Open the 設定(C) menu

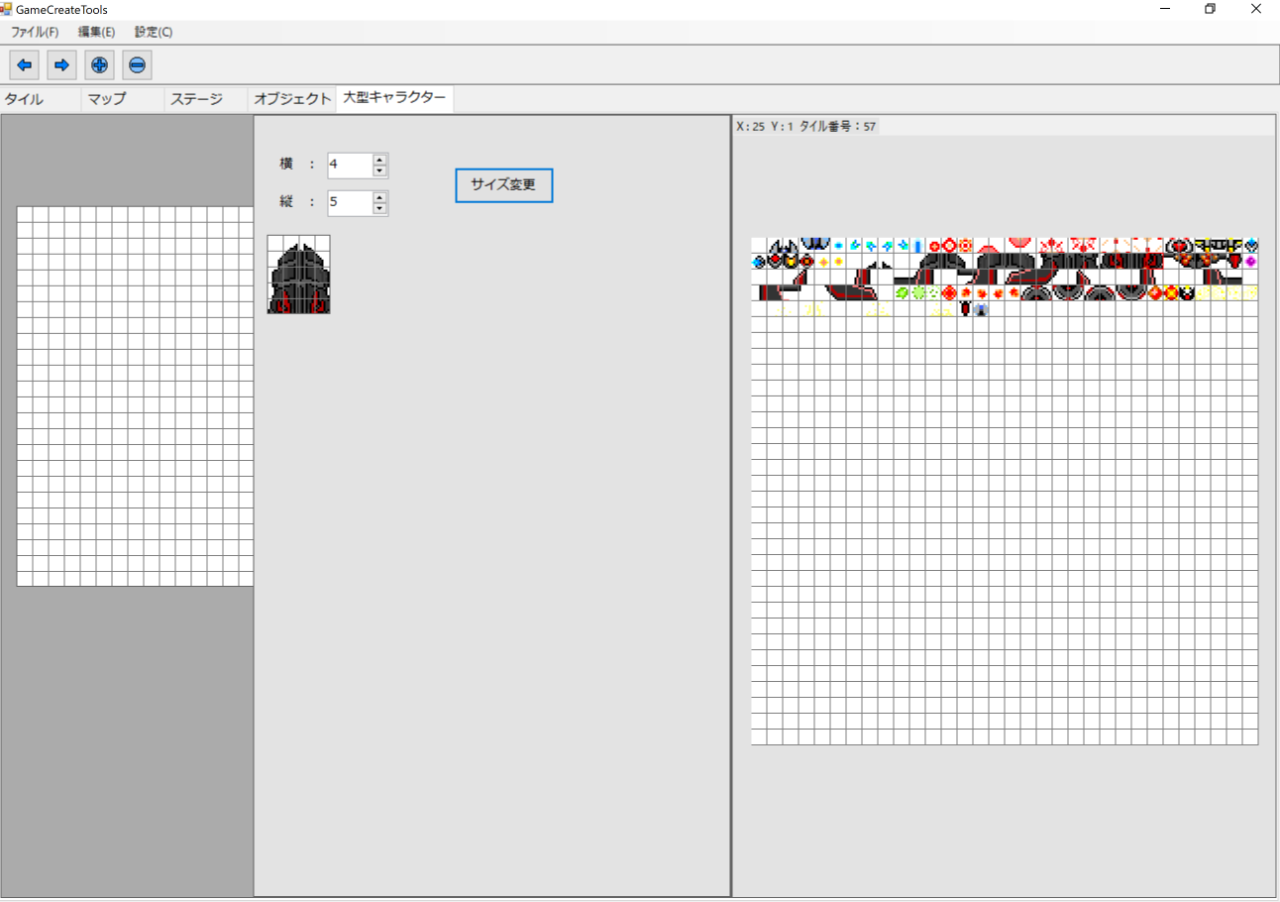153,32
